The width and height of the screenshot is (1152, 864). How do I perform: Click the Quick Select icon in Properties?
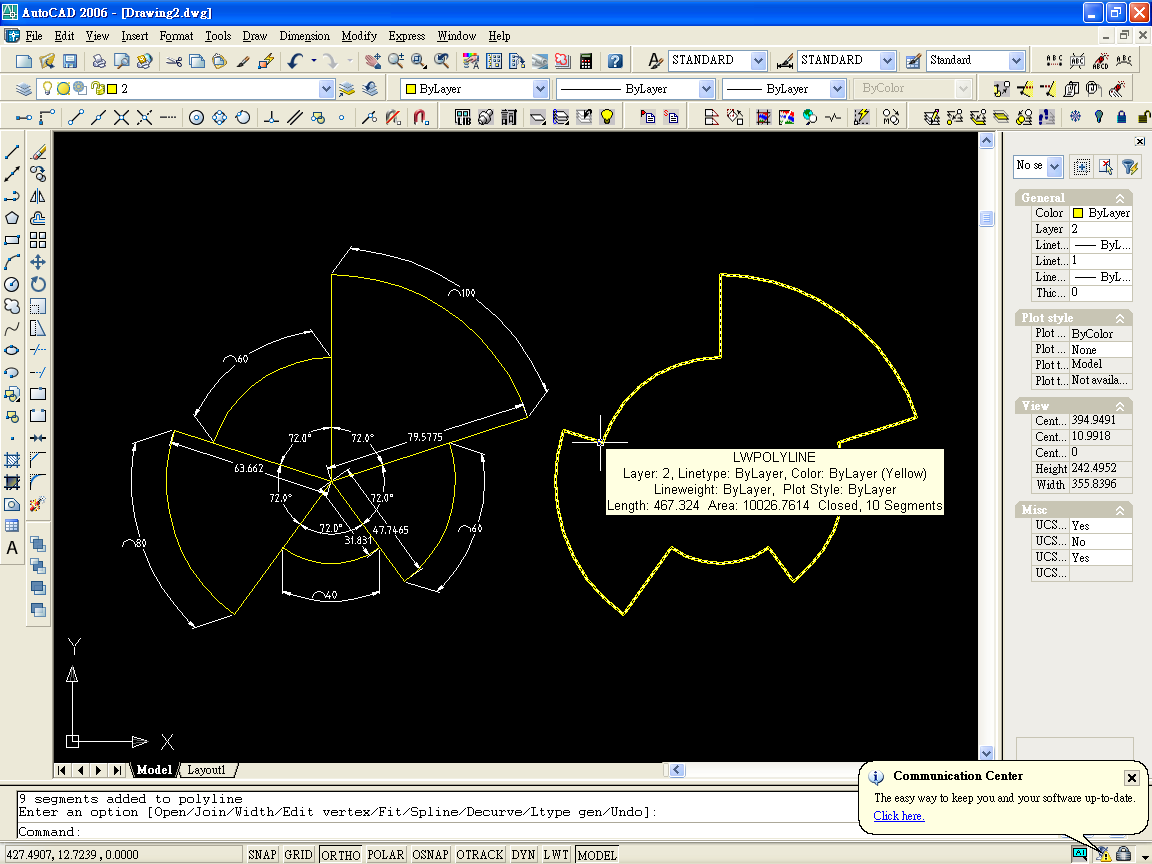(1130, 166)
